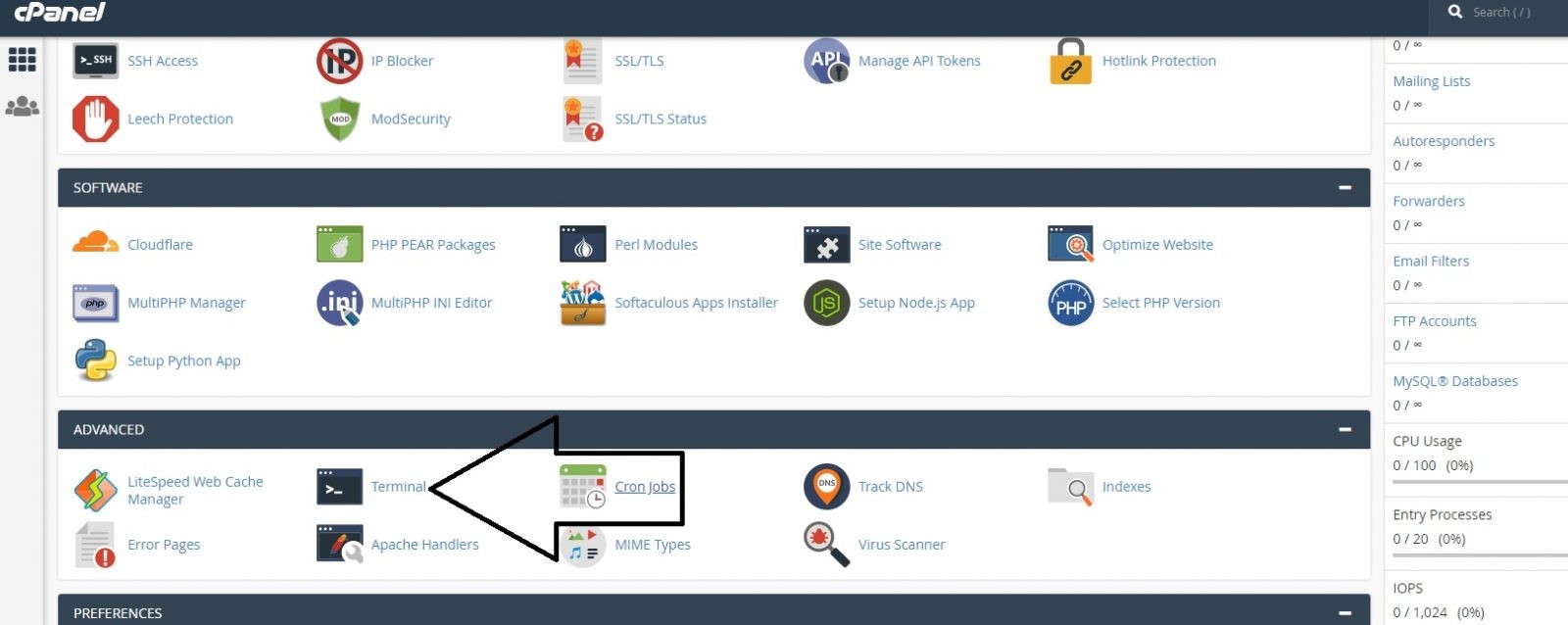Click the Leech Protection hand icon
This screenshot has height=625, width=1568.
(x=95, y=119)
